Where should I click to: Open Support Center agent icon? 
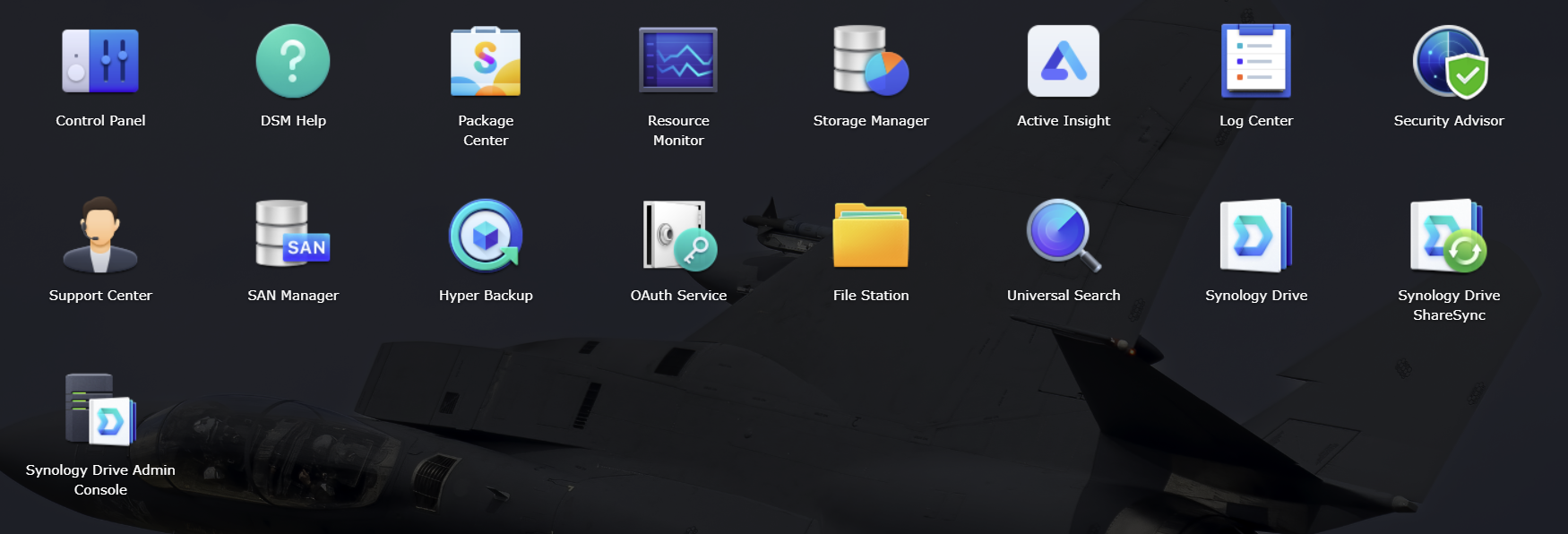100,235
